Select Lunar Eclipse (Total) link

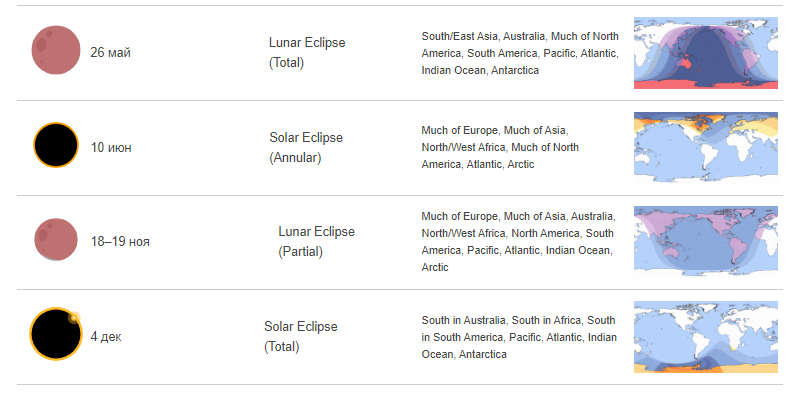(307, 53)
